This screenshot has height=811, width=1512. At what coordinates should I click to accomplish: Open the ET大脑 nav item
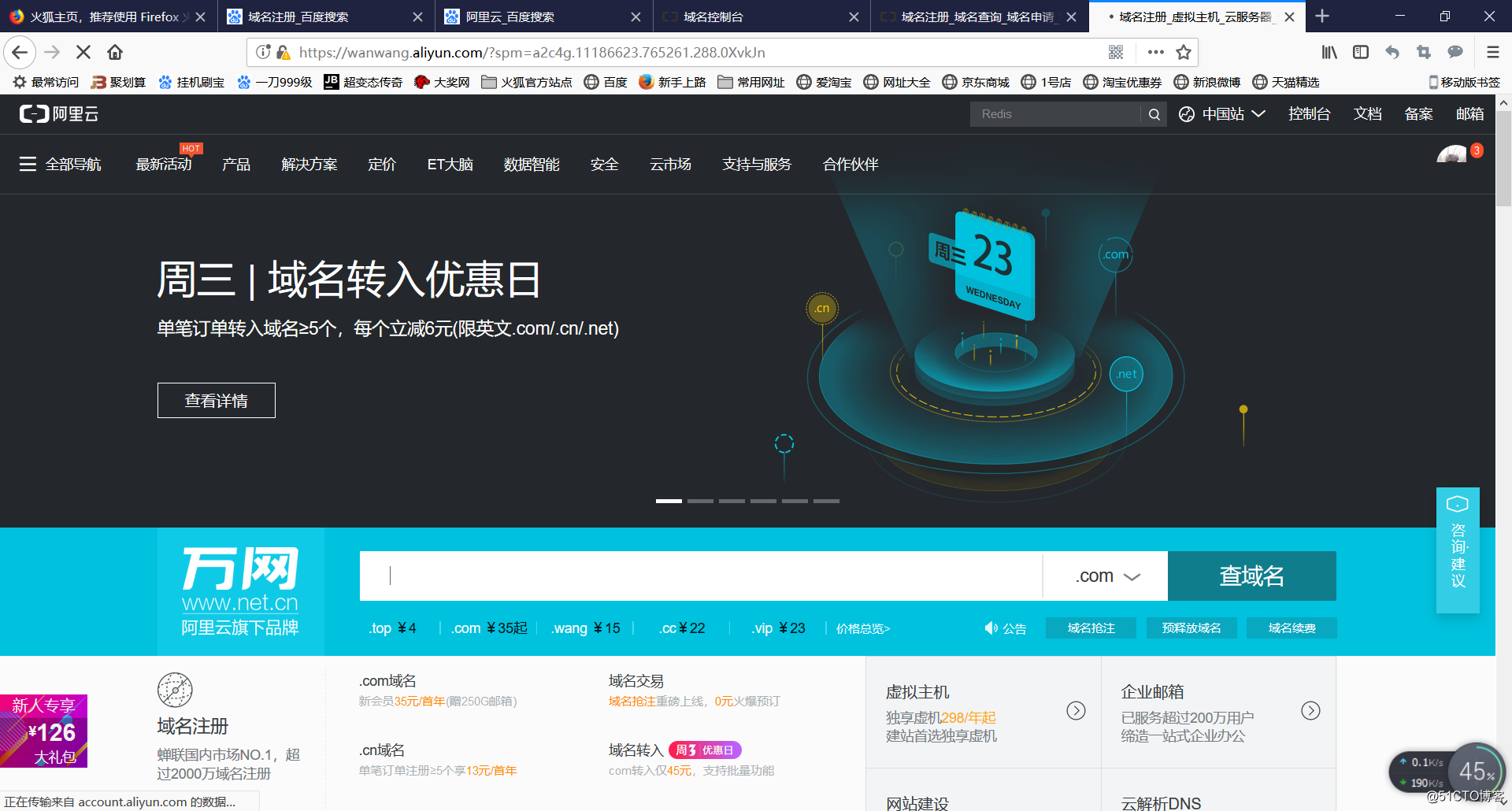click(450, 164)
